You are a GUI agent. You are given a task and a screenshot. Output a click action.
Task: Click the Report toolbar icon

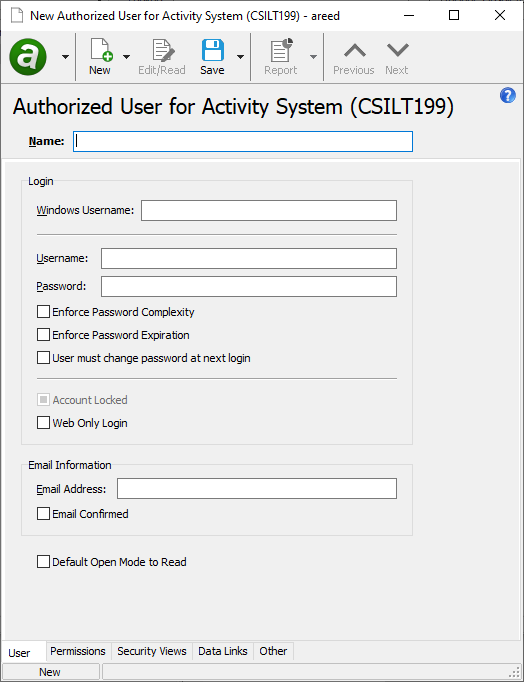point(281,50)
